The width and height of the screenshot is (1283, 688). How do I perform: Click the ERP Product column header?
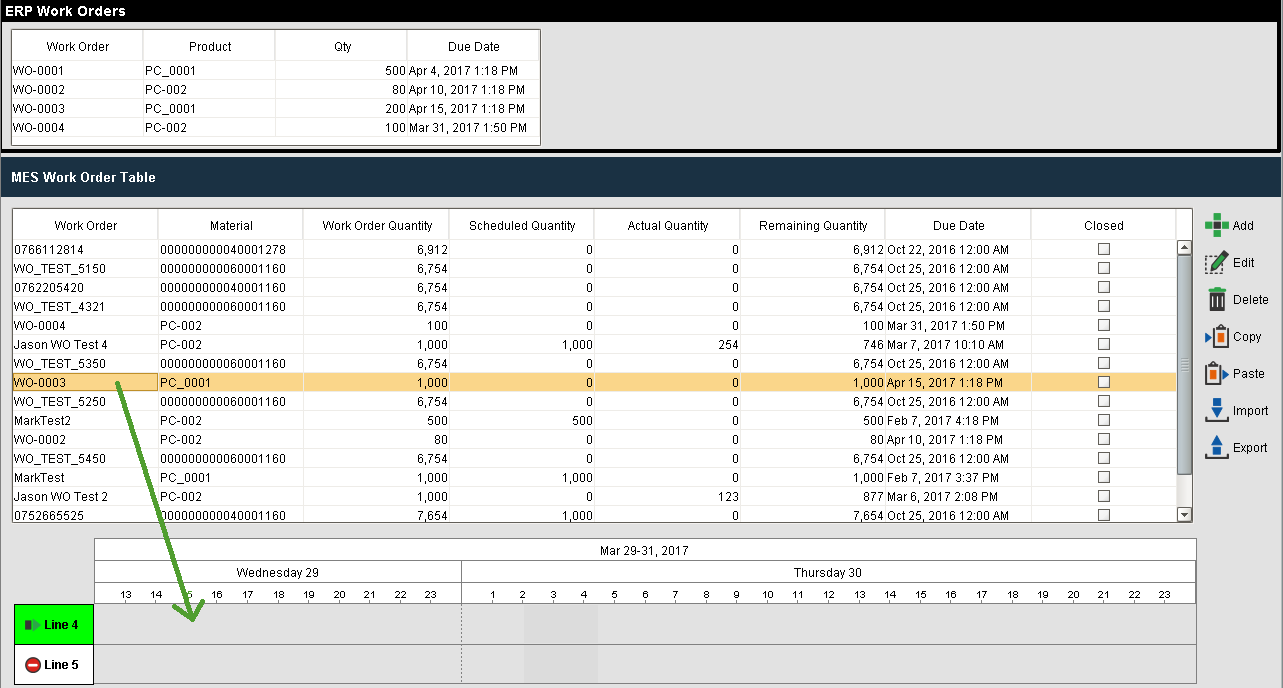(x=210, y=47)
